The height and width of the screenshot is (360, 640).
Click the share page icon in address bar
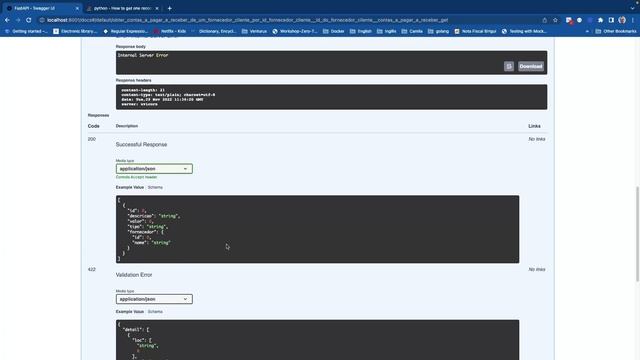coord(544,20)
